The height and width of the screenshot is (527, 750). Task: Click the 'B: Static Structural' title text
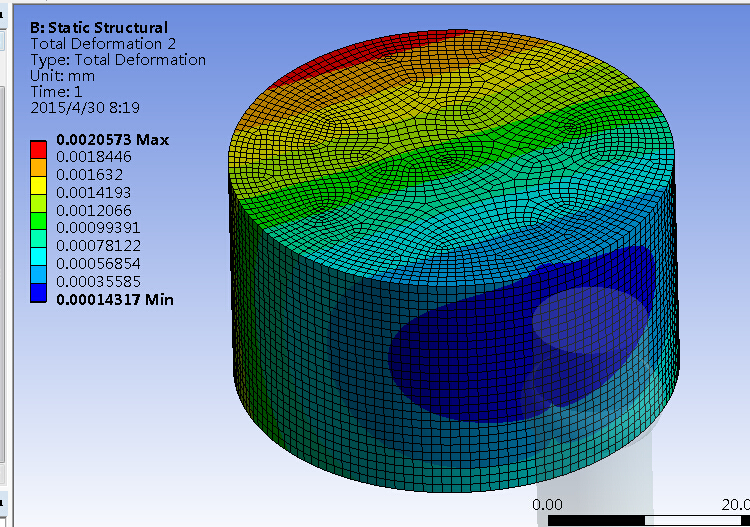tap(99, 28)
